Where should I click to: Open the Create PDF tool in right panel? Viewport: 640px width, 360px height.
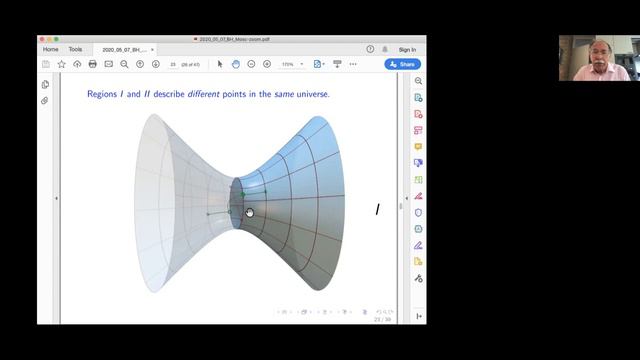[x=418, y=114]
